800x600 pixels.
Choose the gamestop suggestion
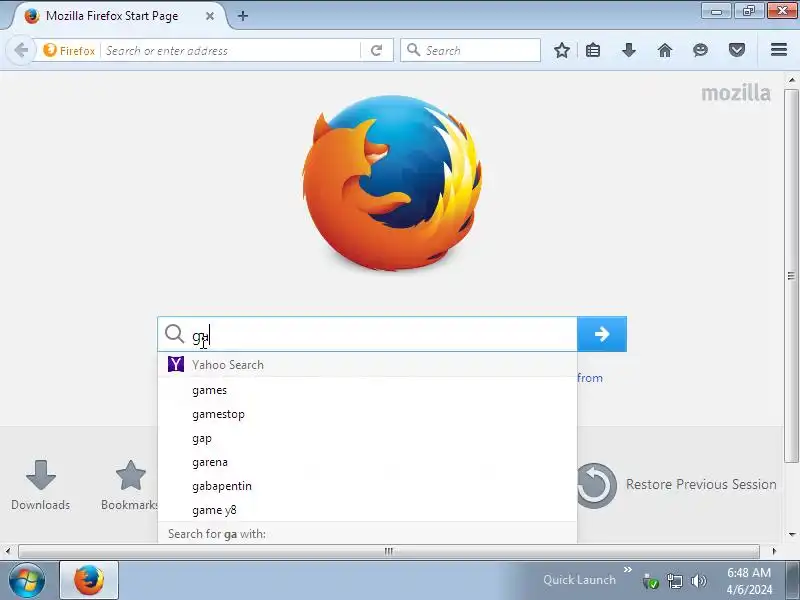click(x=367, y=414)
